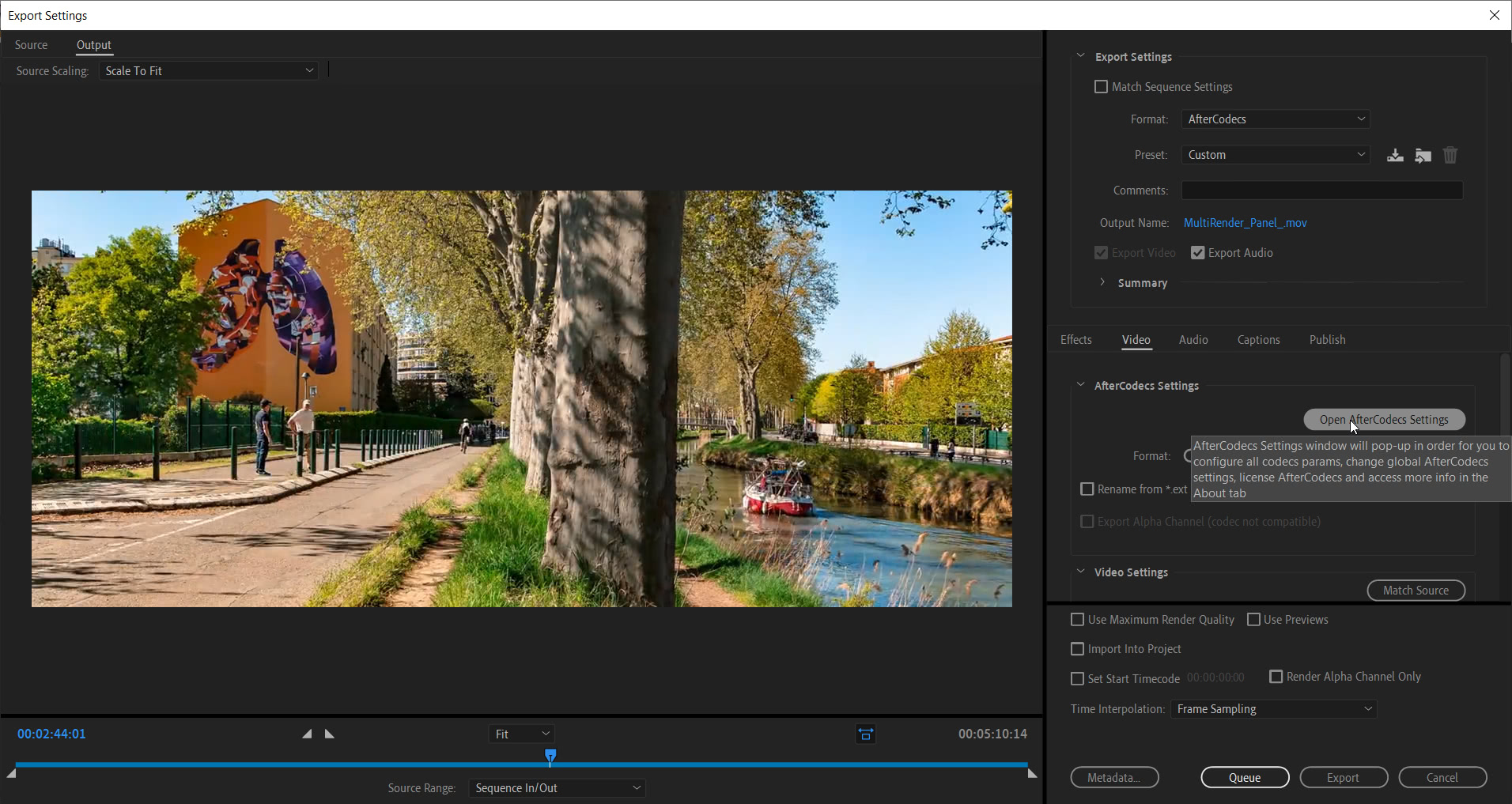
Task: Enable Match Sequence Settings
Action: pos(1102,86)
